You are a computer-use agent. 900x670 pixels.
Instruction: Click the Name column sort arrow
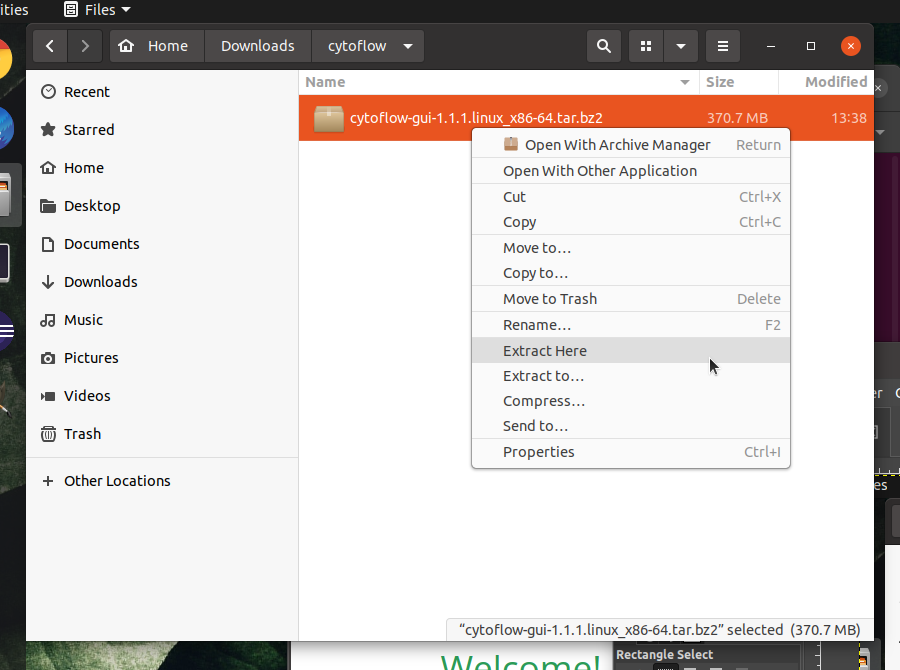(685, 82)
